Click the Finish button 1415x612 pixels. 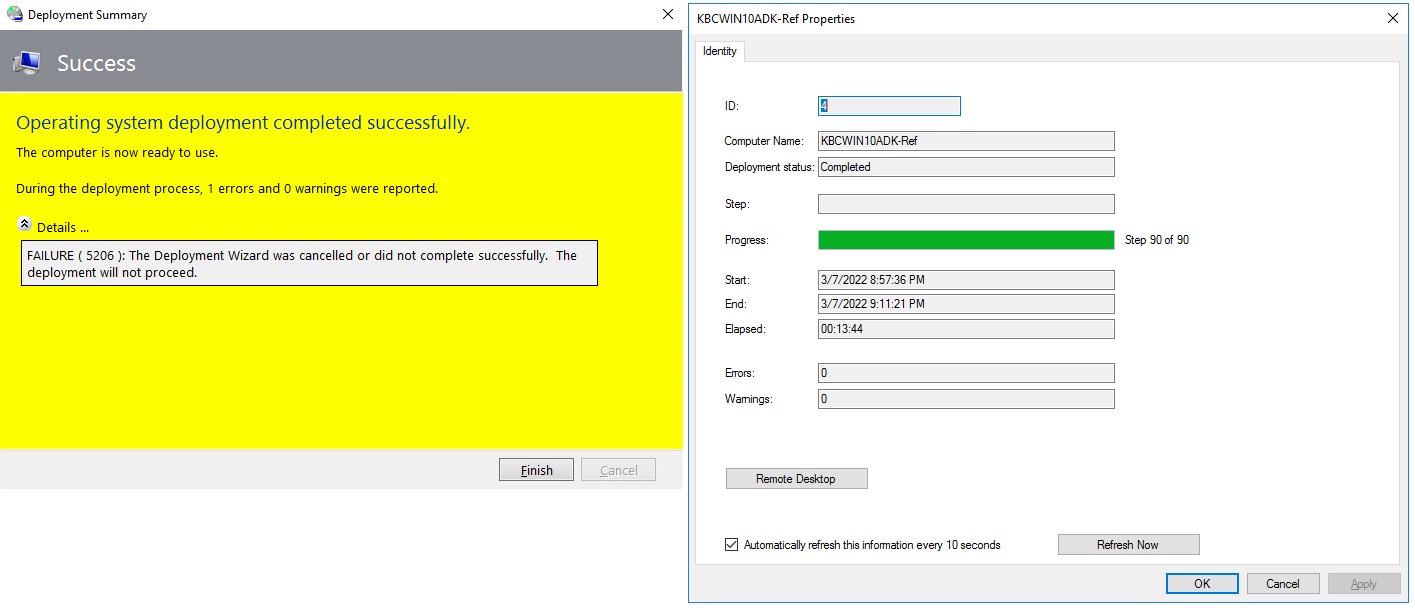click(x=536, y=469)
